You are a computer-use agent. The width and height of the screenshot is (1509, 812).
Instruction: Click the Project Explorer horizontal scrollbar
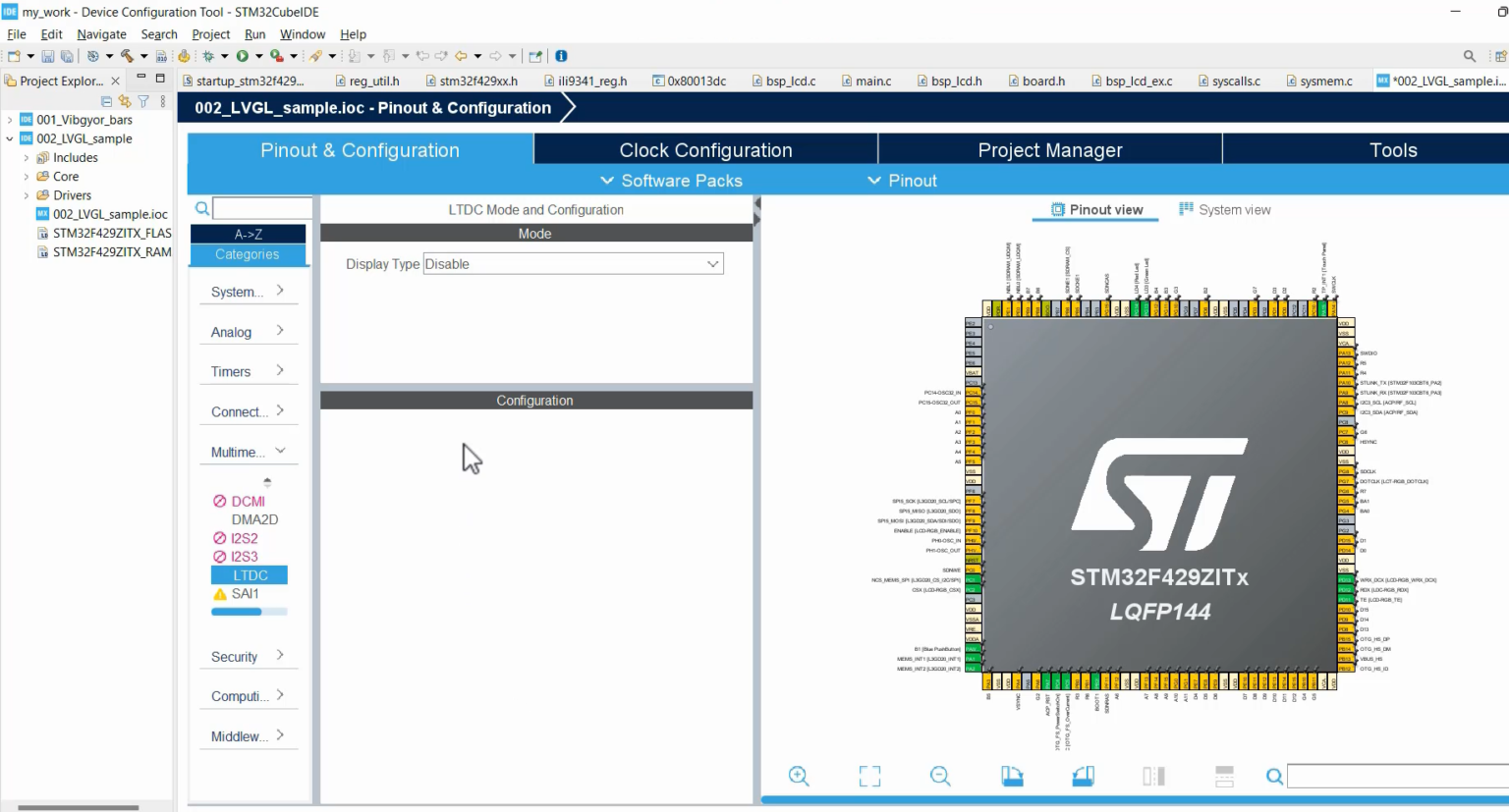(78, 807)
